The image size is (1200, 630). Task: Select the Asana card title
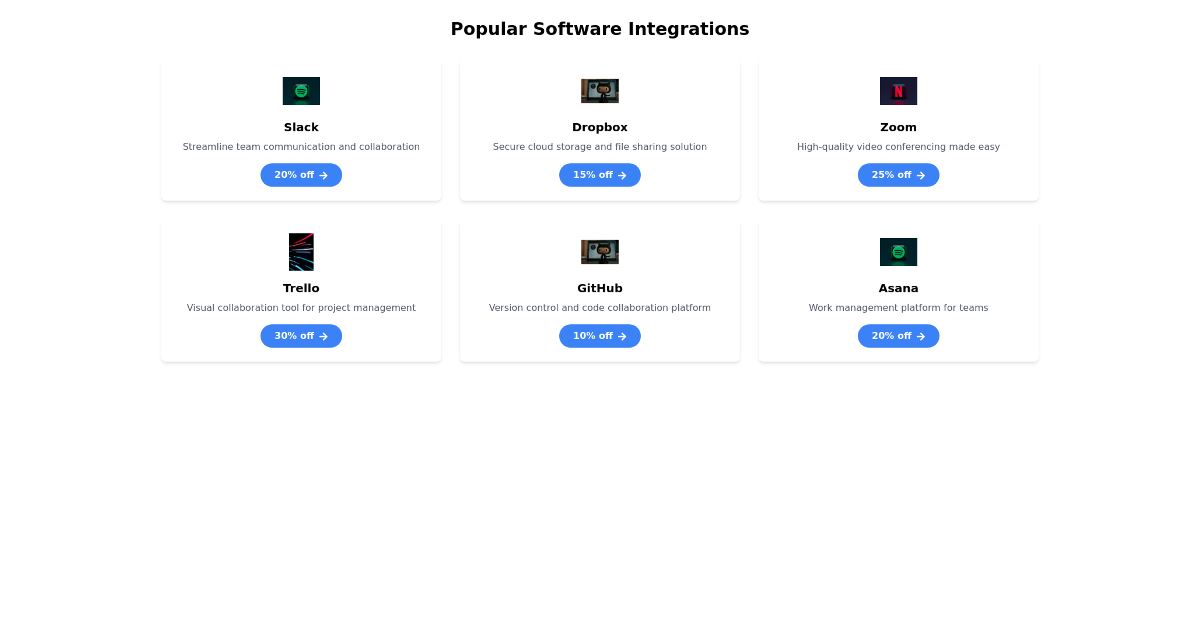[898, 288]
